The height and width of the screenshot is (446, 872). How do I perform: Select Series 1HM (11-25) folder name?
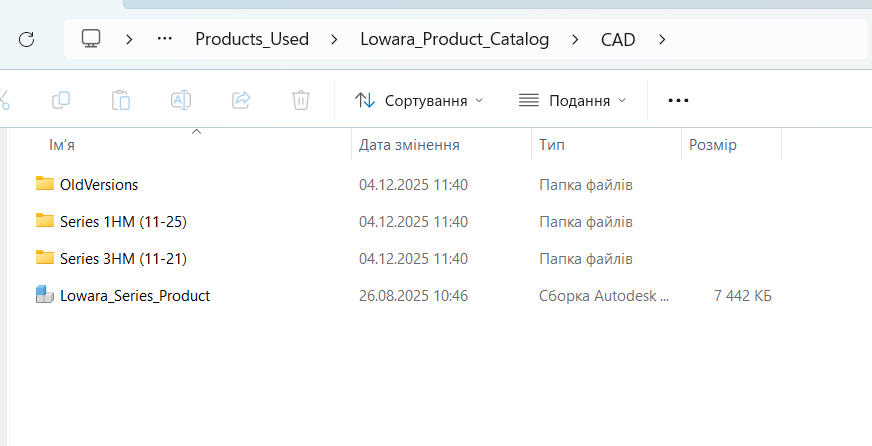point(123,222)
